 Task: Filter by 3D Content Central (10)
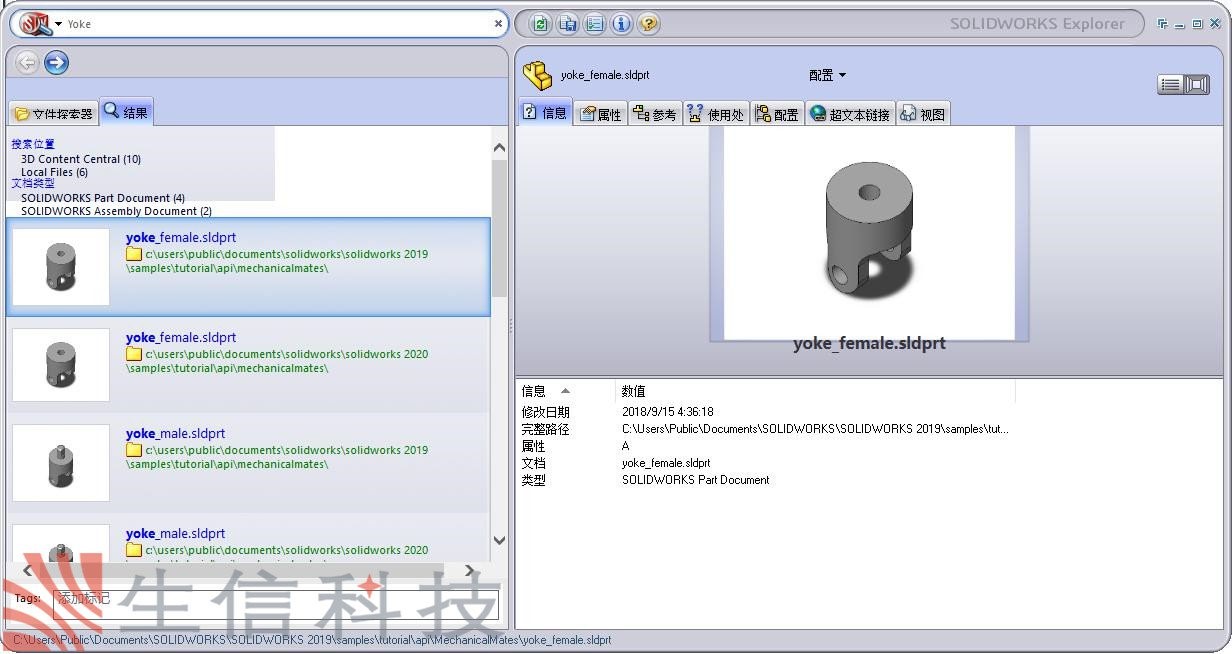click(x=81, y=159)
